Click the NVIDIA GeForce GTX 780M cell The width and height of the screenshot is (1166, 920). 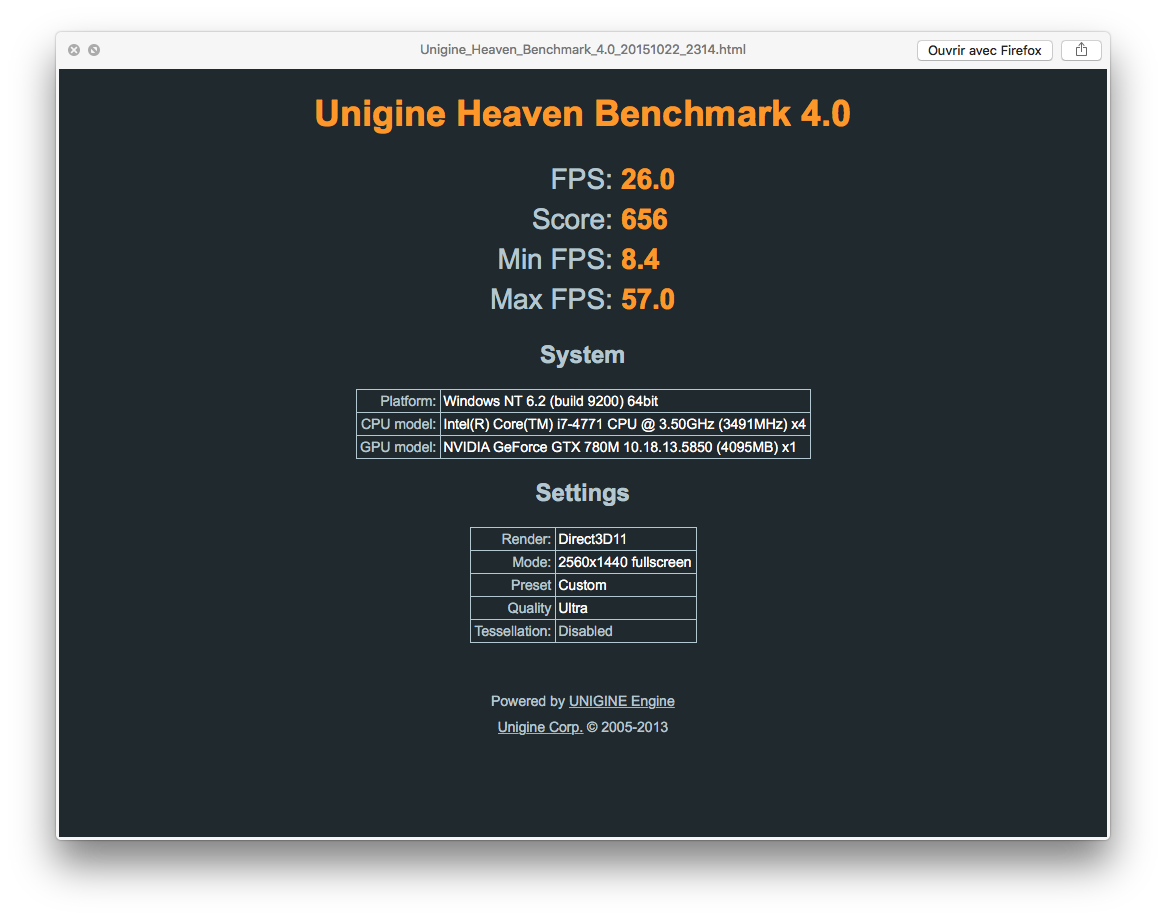[x=625, y=447]
